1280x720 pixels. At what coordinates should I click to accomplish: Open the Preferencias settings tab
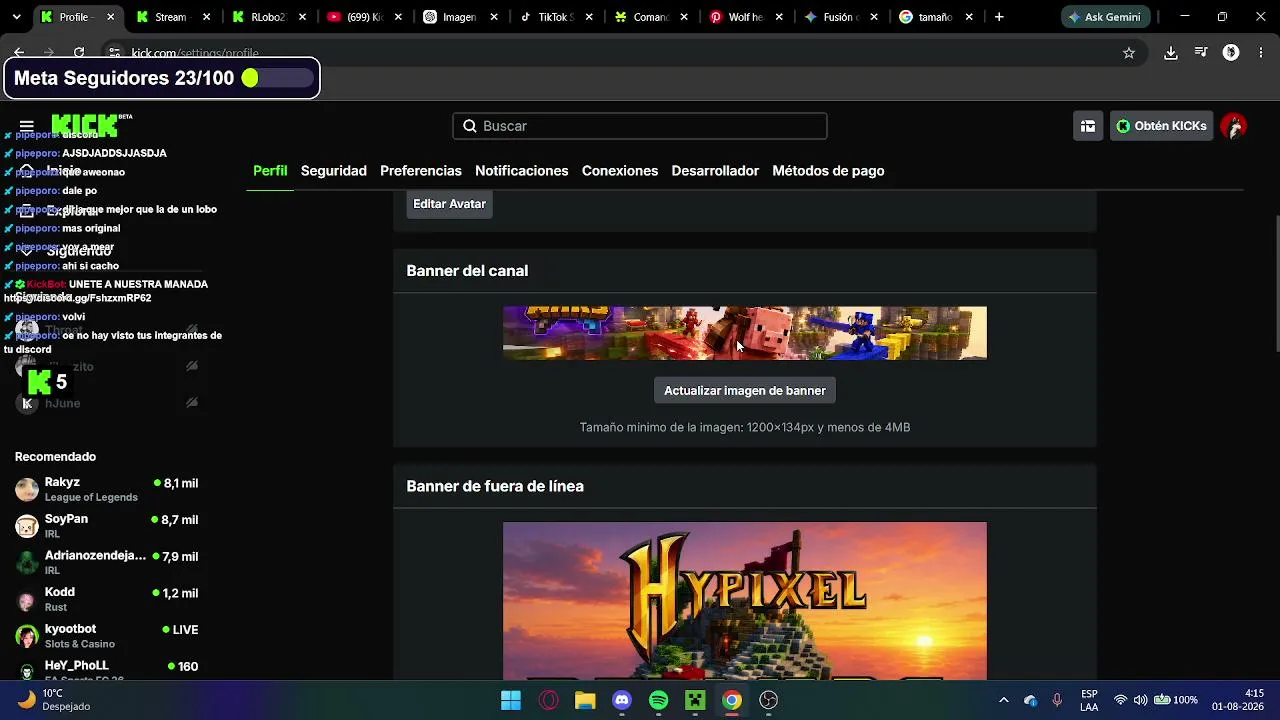click(x=421, y=171)
